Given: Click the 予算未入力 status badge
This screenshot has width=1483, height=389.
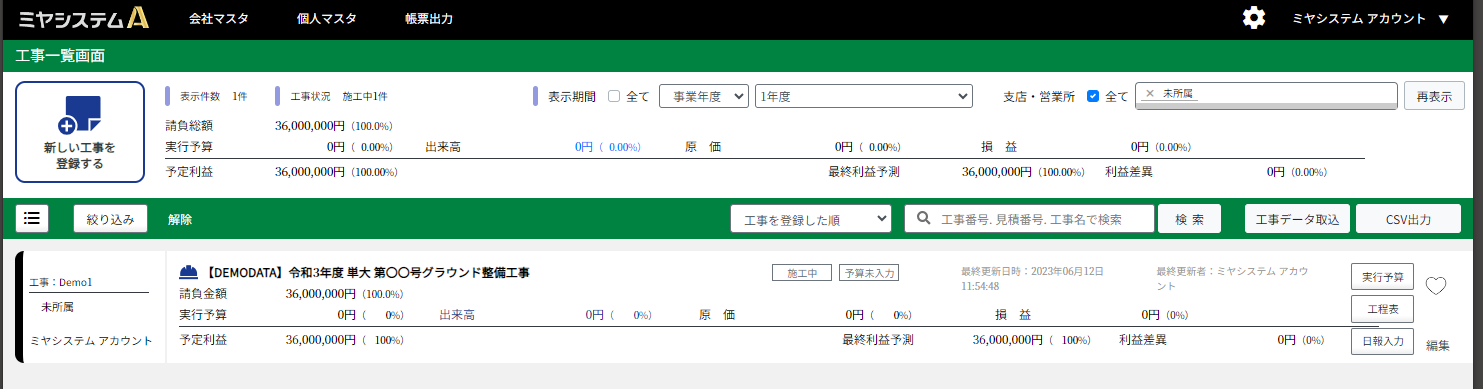Looking at the screenshot, I should click(869, 272).
